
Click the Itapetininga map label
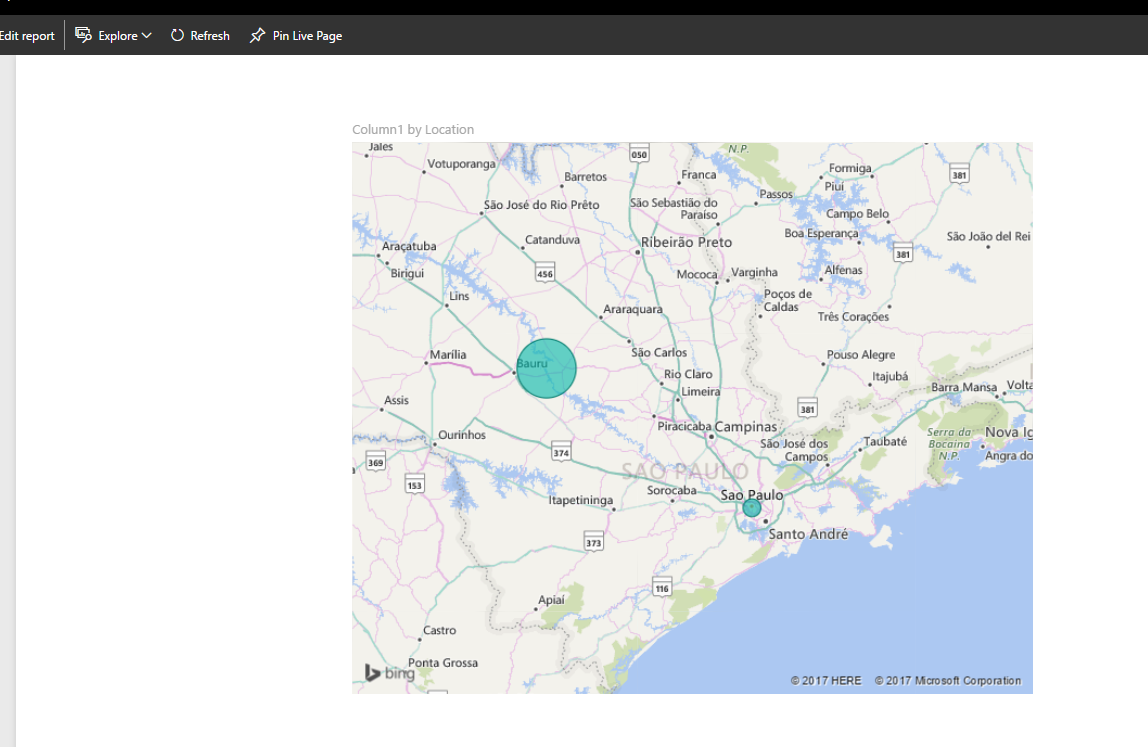(581, 500)
